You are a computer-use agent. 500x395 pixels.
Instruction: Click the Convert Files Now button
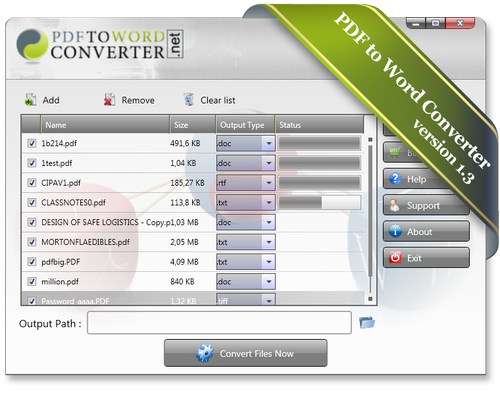pyautogui.click(x=245, y=353)
